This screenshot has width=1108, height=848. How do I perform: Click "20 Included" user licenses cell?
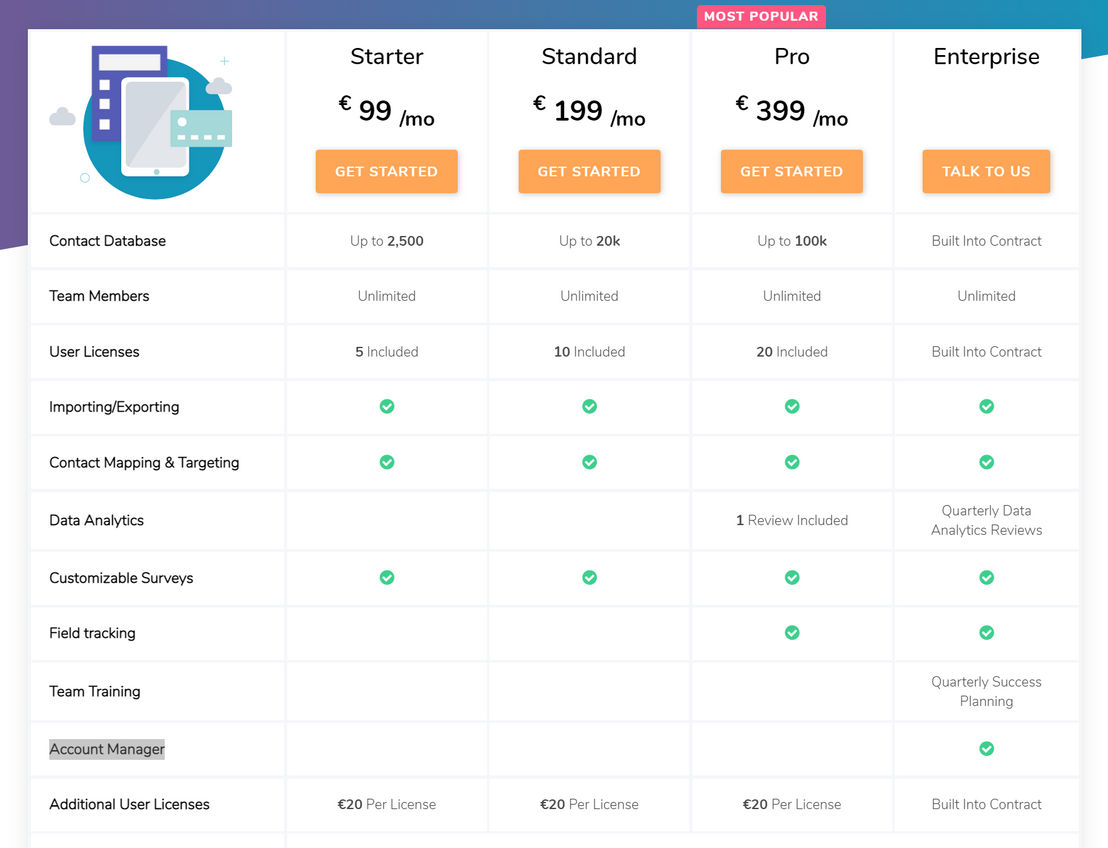(x=792, y=352)
